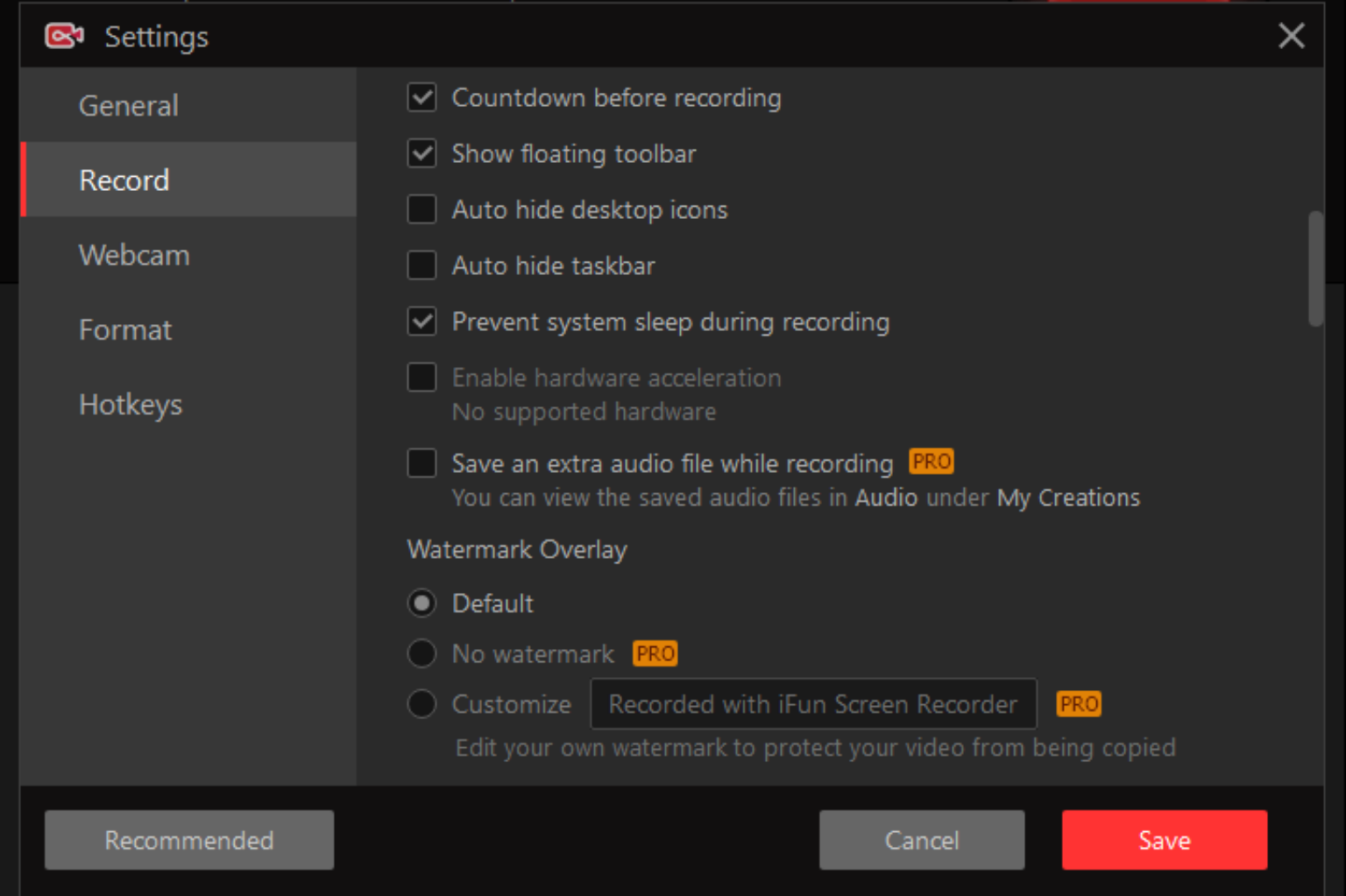This screenshot has width=1346, height=896.
Task: Click the My Creations link text
Action: pos(1068,497)
